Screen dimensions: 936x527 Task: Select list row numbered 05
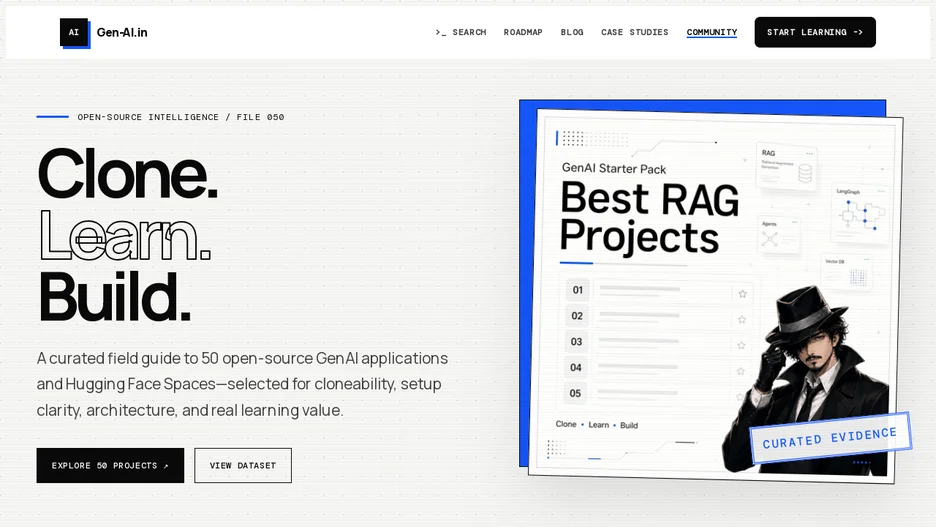click(656, 393)
